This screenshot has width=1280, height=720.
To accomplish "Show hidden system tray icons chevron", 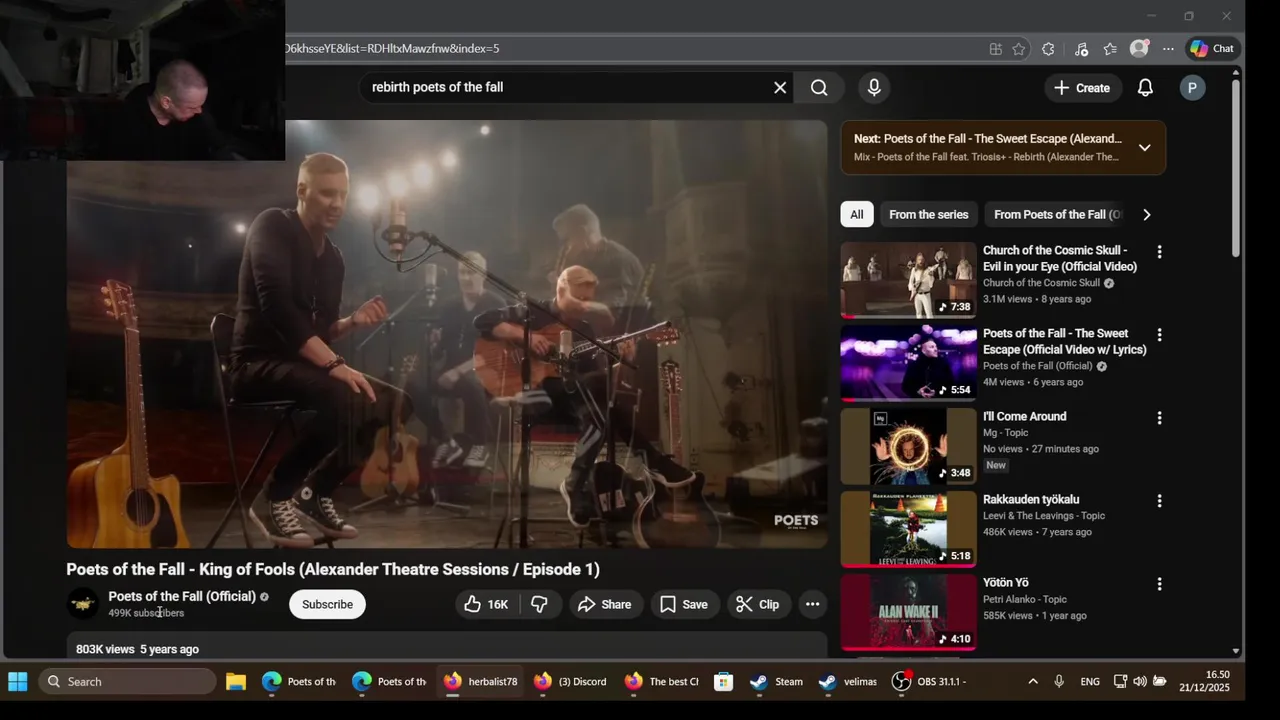I will 1033,682.
